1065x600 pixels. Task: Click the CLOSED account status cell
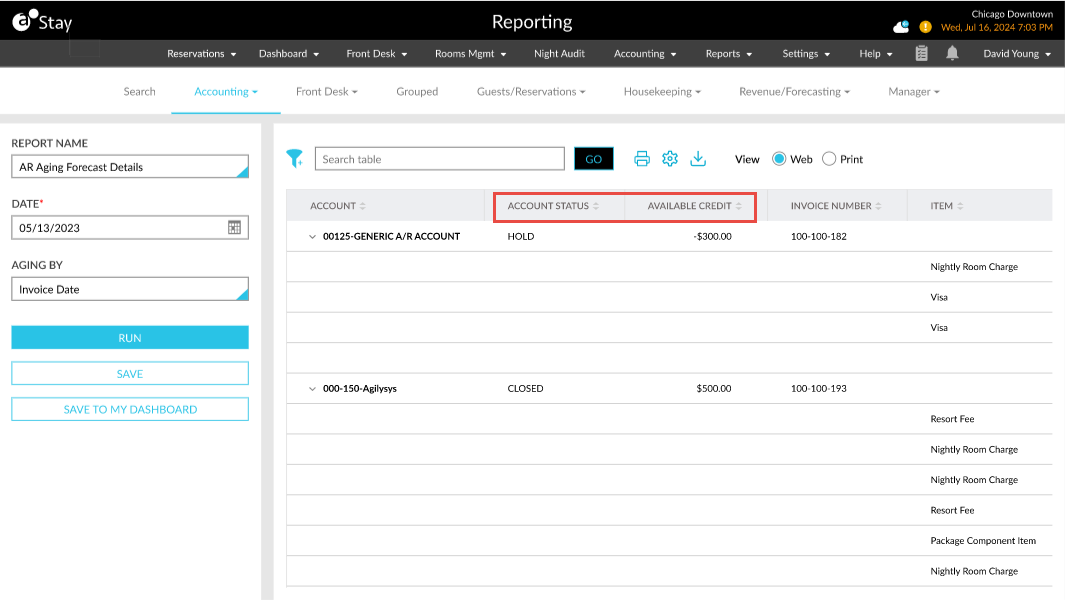525,389
